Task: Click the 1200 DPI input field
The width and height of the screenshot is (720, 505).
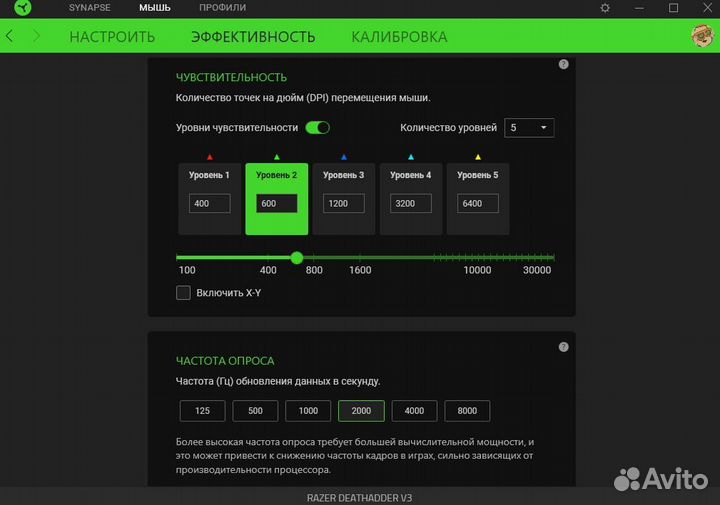Action: click(x=343, y=203)
